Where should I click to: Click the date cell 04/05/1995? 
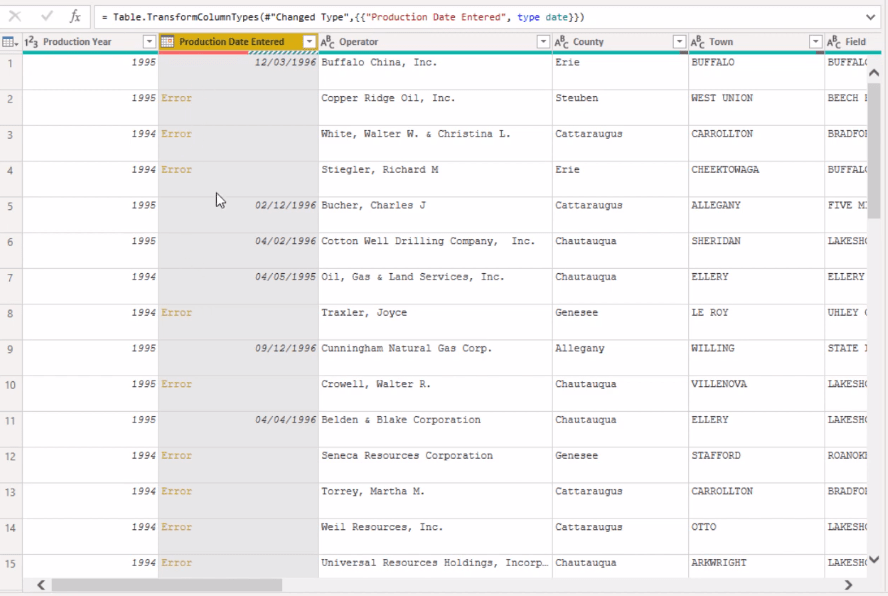click(x=238, y=286)
